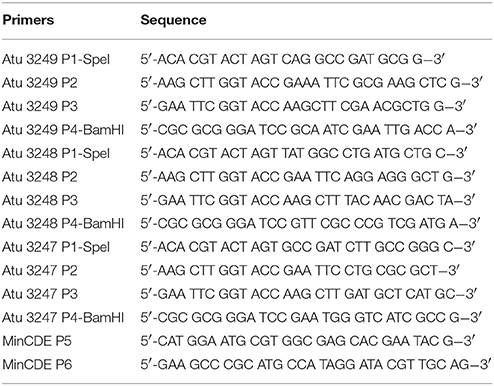Click the Atu 3248 P3 primer label
Screen dimensions: 494x386
pyautogui.click(x=40, y=200)
